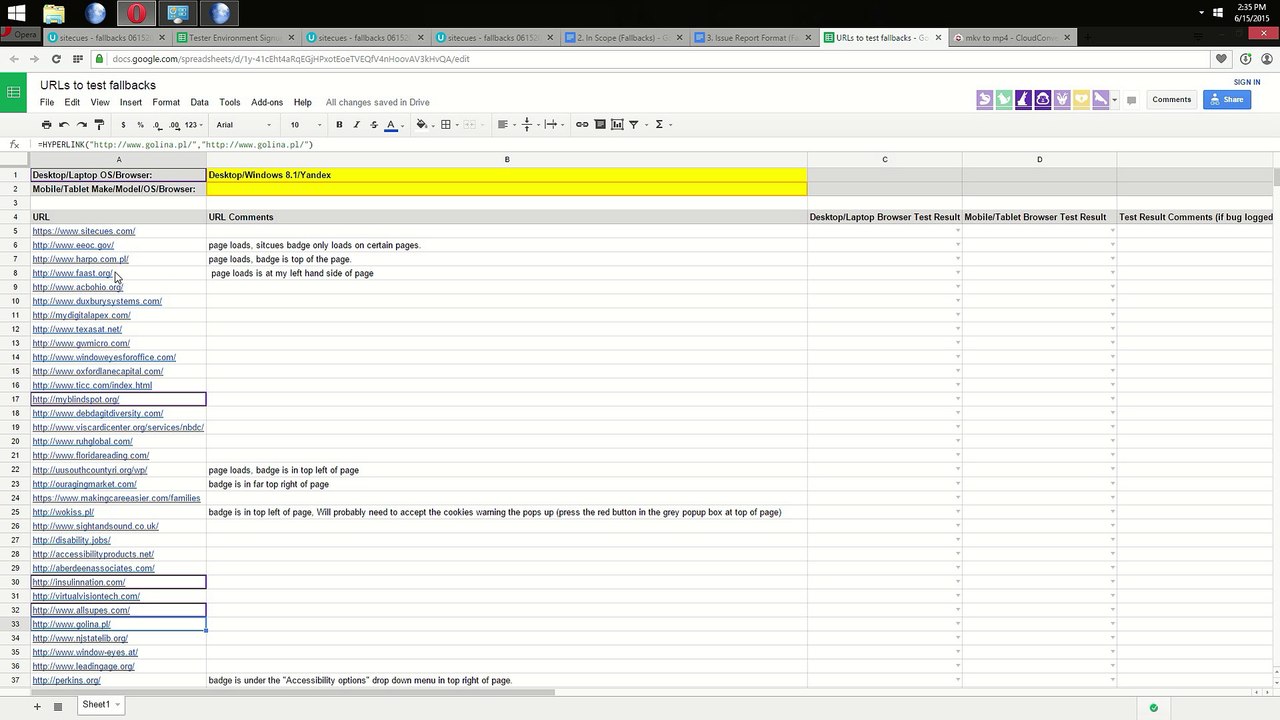Open the Insert menu
Screen dimensions: 1280x720
131,102
